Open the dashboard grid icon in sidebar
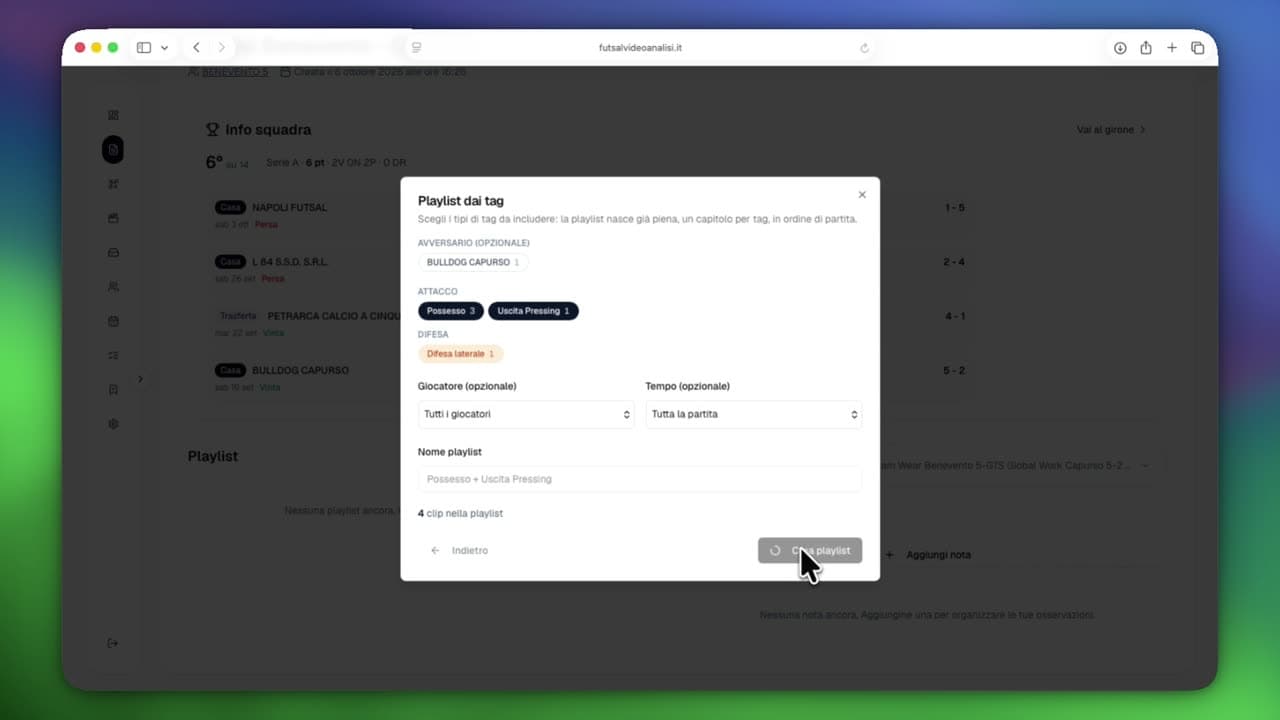 click(x=113, y=115)
